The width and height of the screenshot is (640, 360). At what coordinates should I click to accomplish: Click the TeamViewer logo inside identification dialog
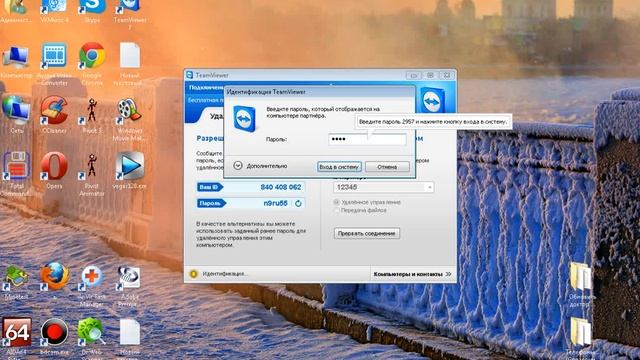click(x=244, y=118)
